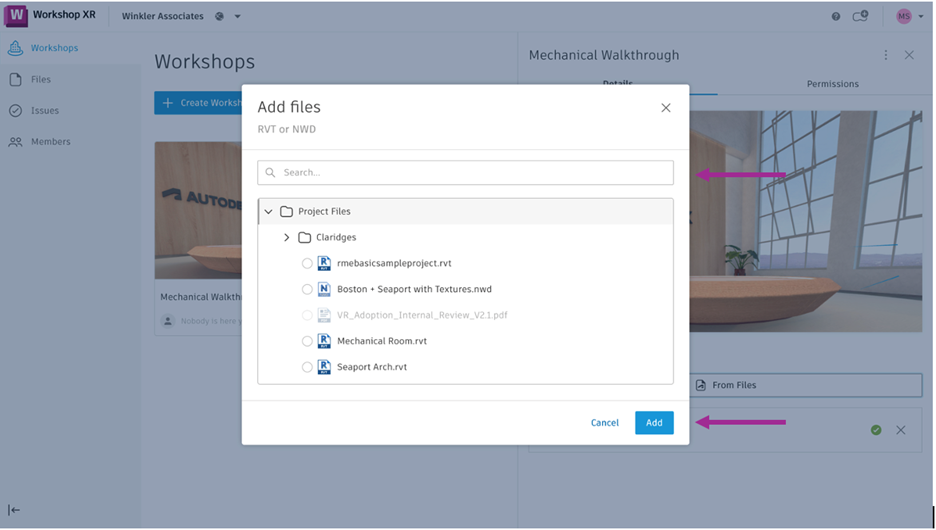Click the person icon beside Nobody is here

(x=168, y=321)
